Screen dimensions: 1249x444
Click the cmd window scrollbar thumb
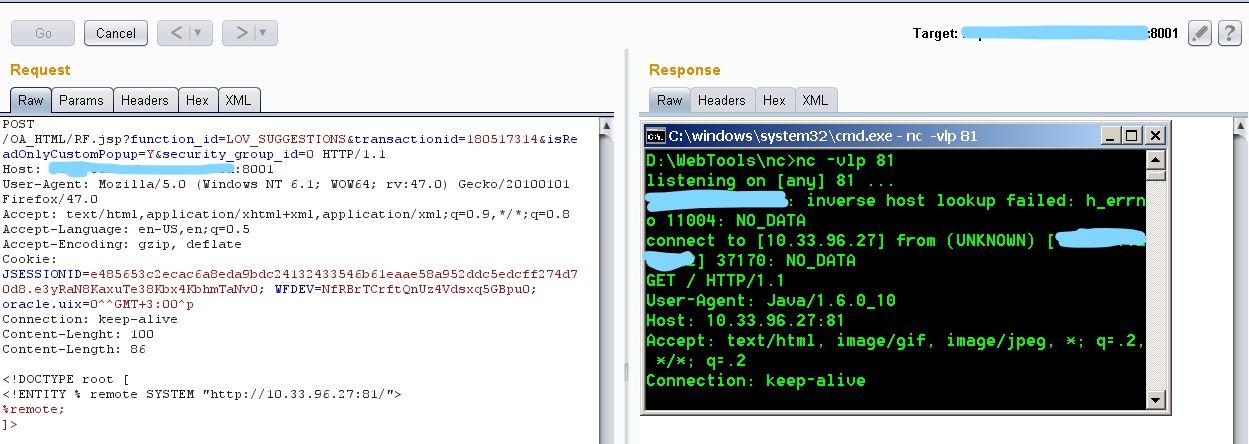coord(1155,175)
